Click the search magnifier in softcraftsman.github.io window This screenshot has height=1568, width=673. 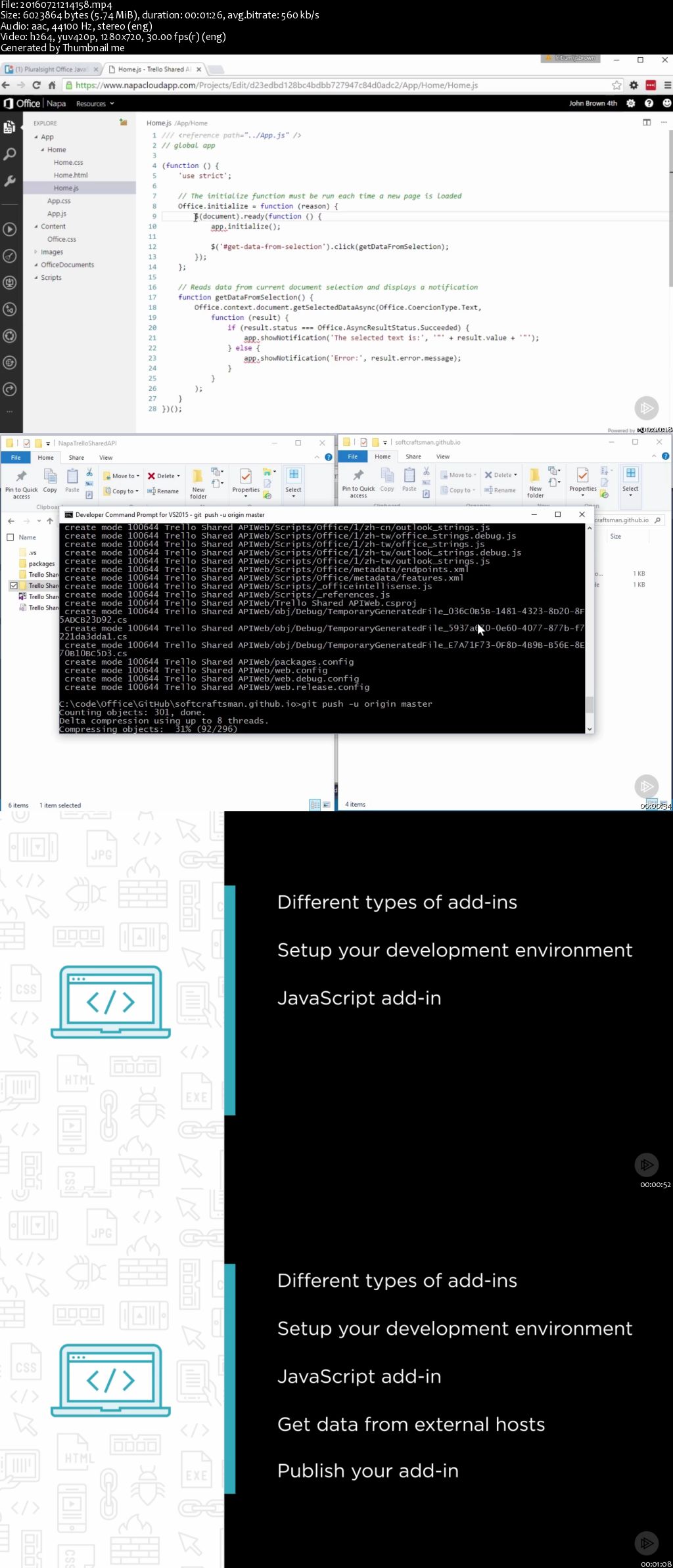657,520
